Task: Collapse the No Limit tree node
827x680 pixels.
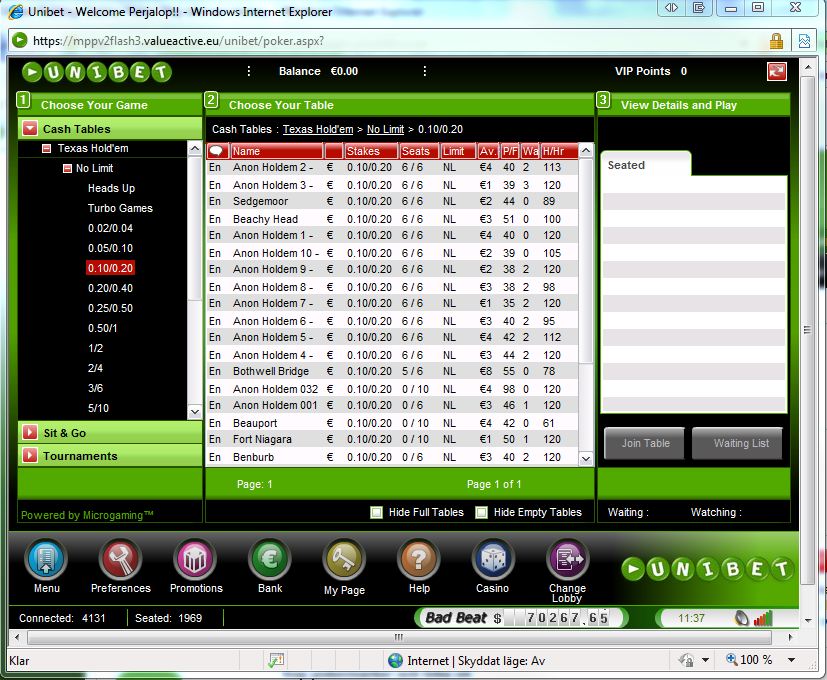Action: click(x=67, y=169)
